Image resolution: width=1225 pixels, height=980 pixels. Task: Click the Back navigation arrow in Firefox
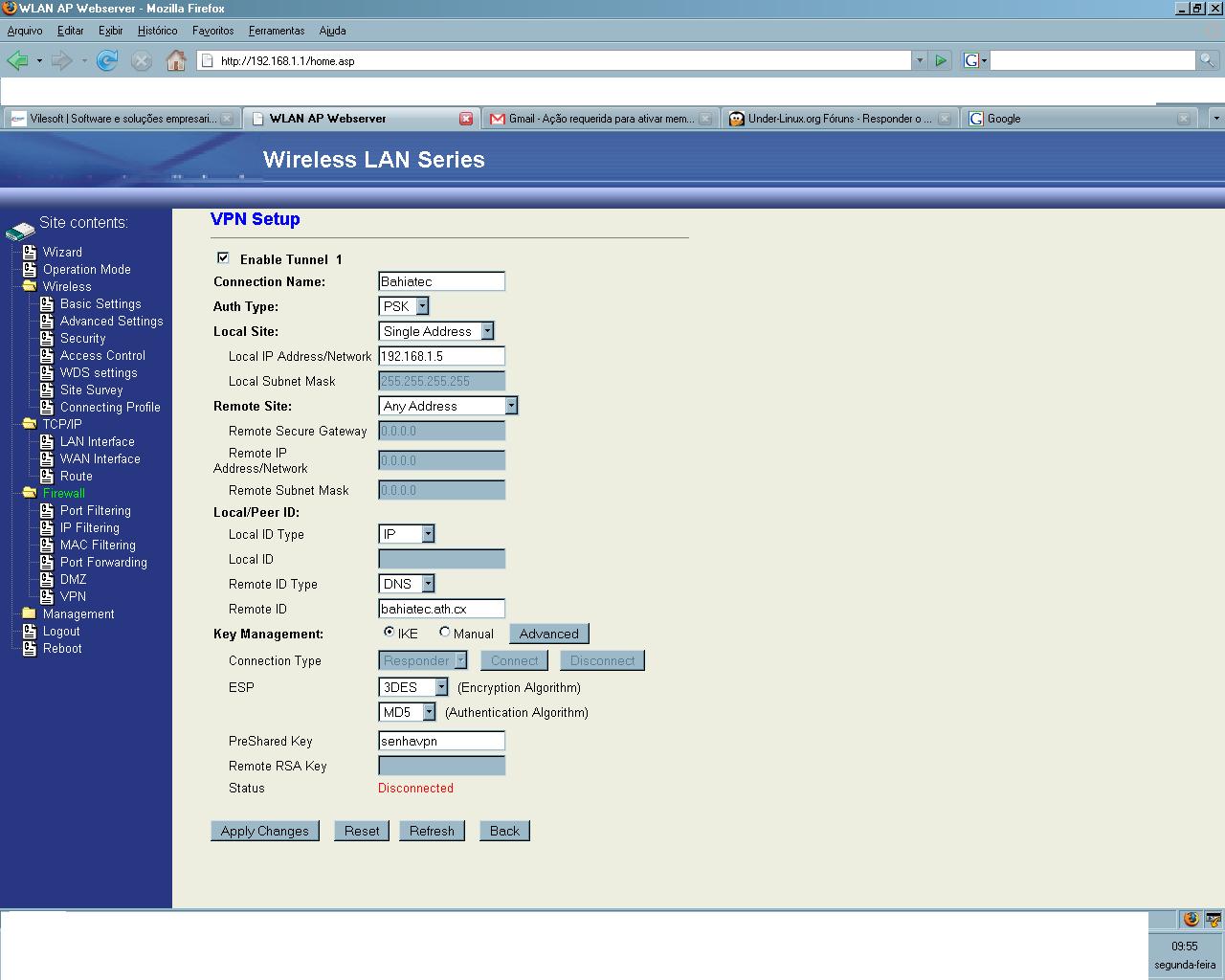(17, 60)
